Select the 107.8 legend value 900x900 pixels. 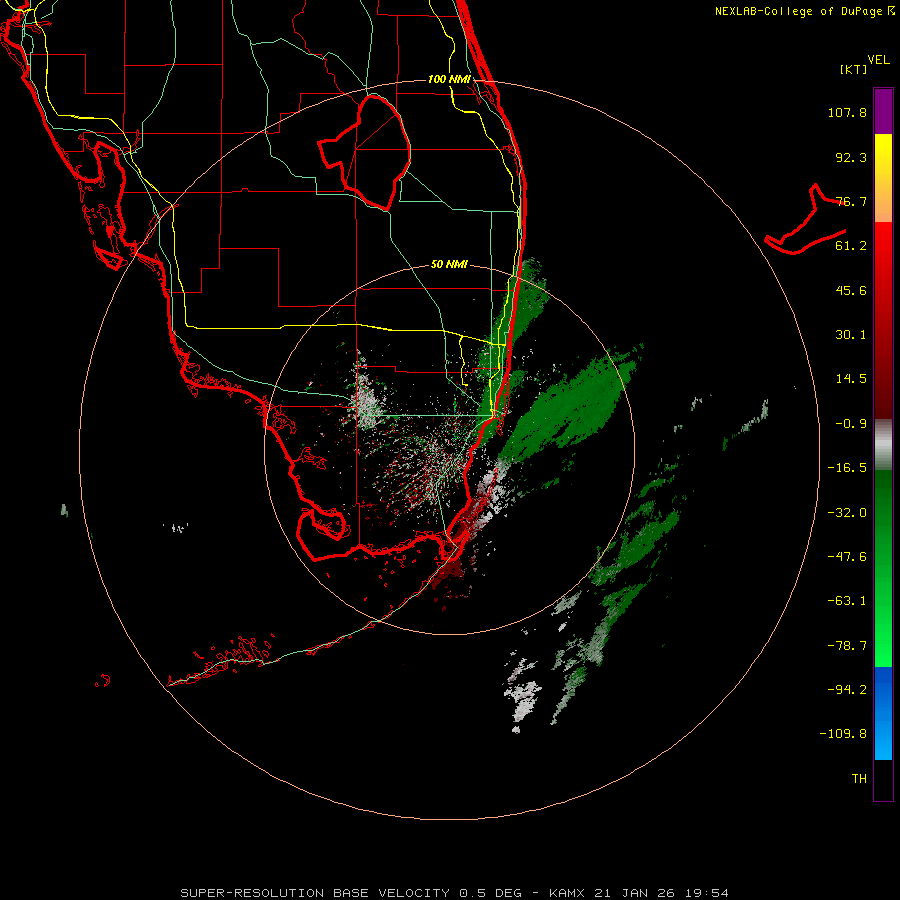(847, 112)
